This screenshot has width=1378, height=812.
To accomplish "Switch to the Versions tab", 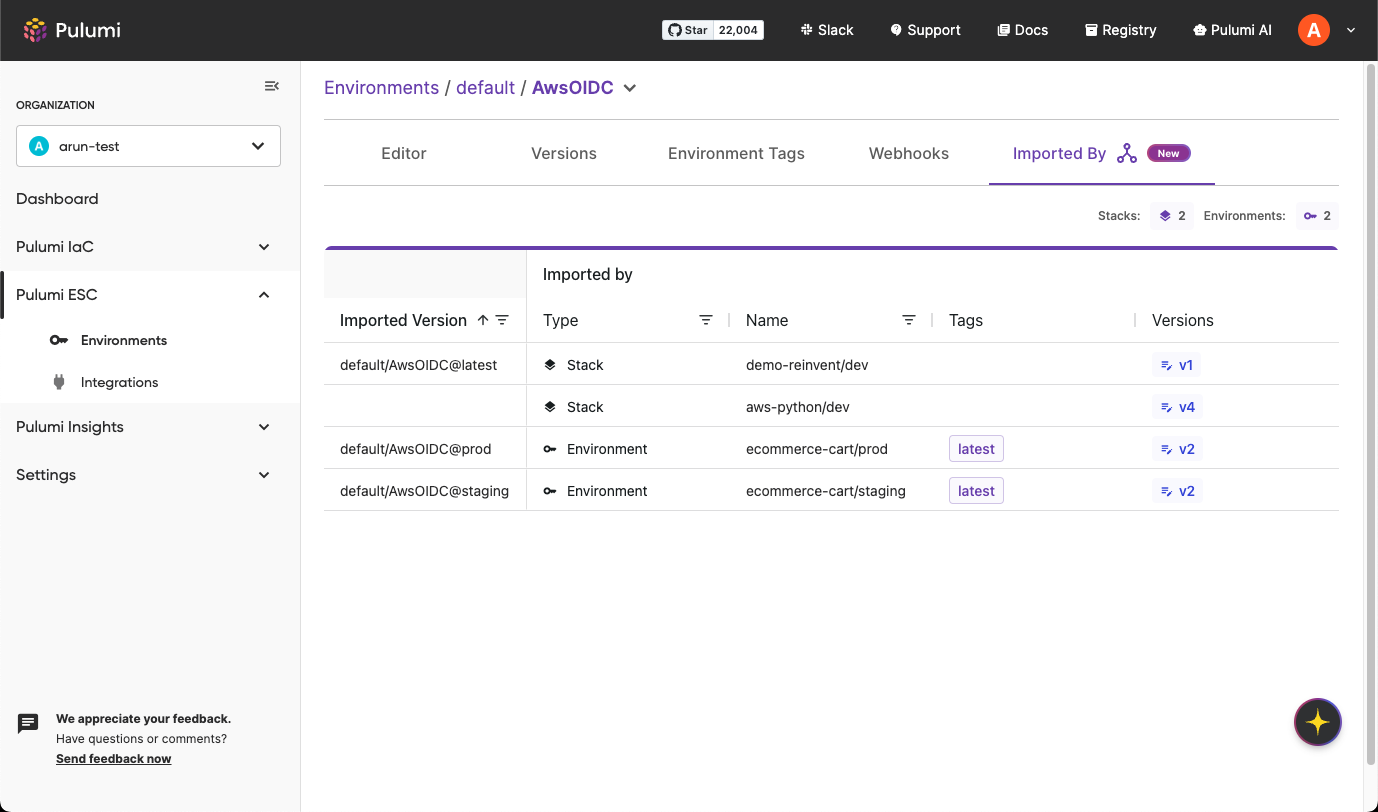I will point(564,153).
